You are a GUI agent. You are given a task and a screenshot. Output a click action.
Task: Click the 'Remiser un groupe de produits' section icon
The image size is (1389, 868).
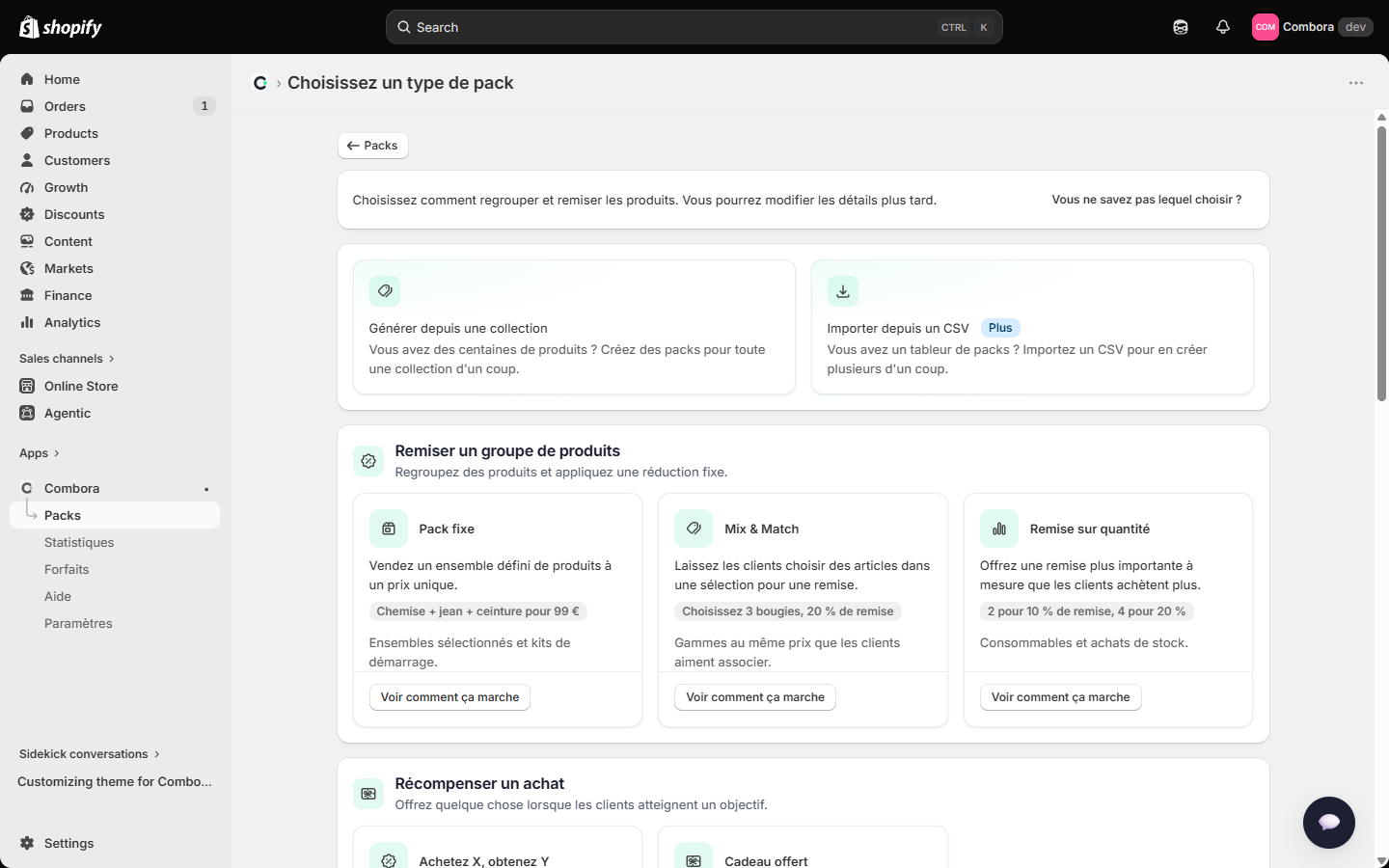pyautogui.click(x=368, y=461)
